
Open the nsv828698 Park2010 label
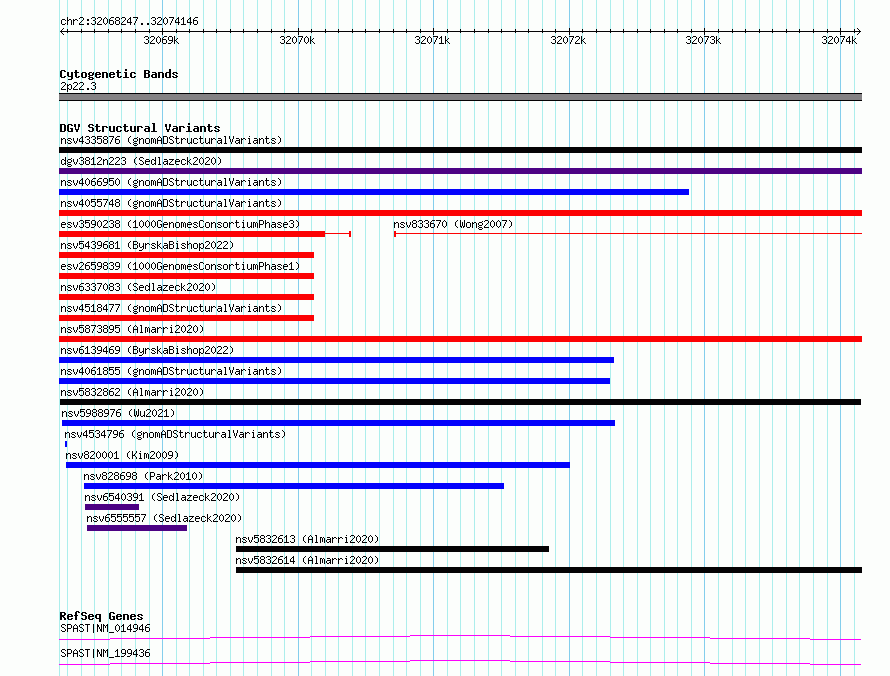[143, 476]
